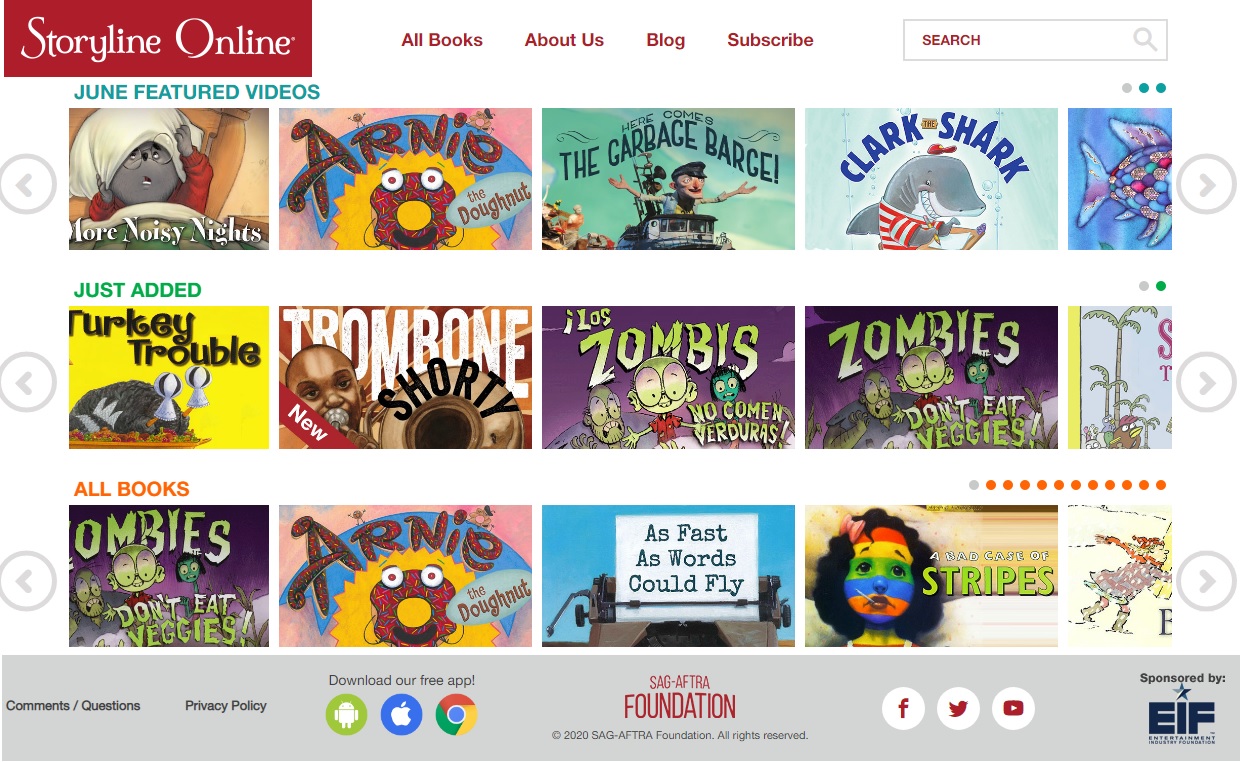1240x762 pixels.
Task: Open the YouTube channel icon
Action: click(x=1013, y=709)
